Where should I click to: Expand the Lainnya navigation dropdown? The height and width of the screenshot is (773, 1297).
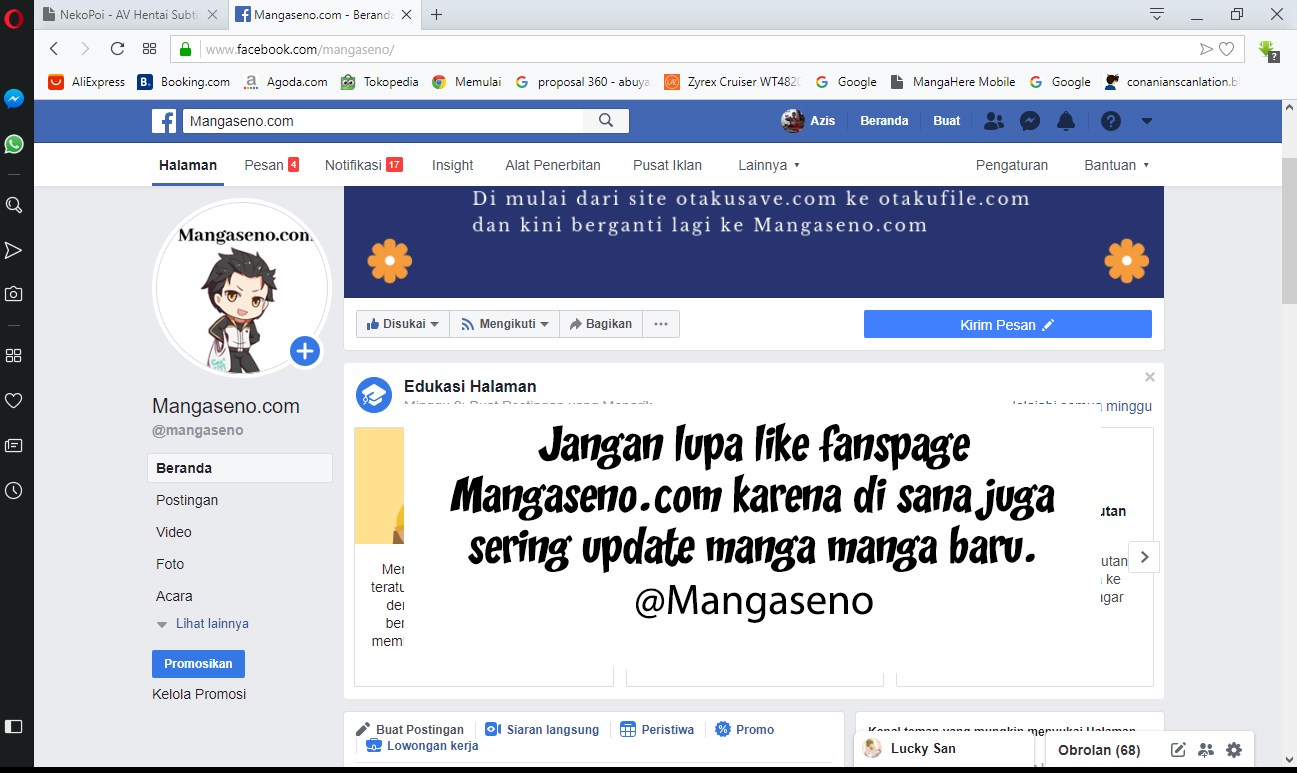tap(768, 165)
